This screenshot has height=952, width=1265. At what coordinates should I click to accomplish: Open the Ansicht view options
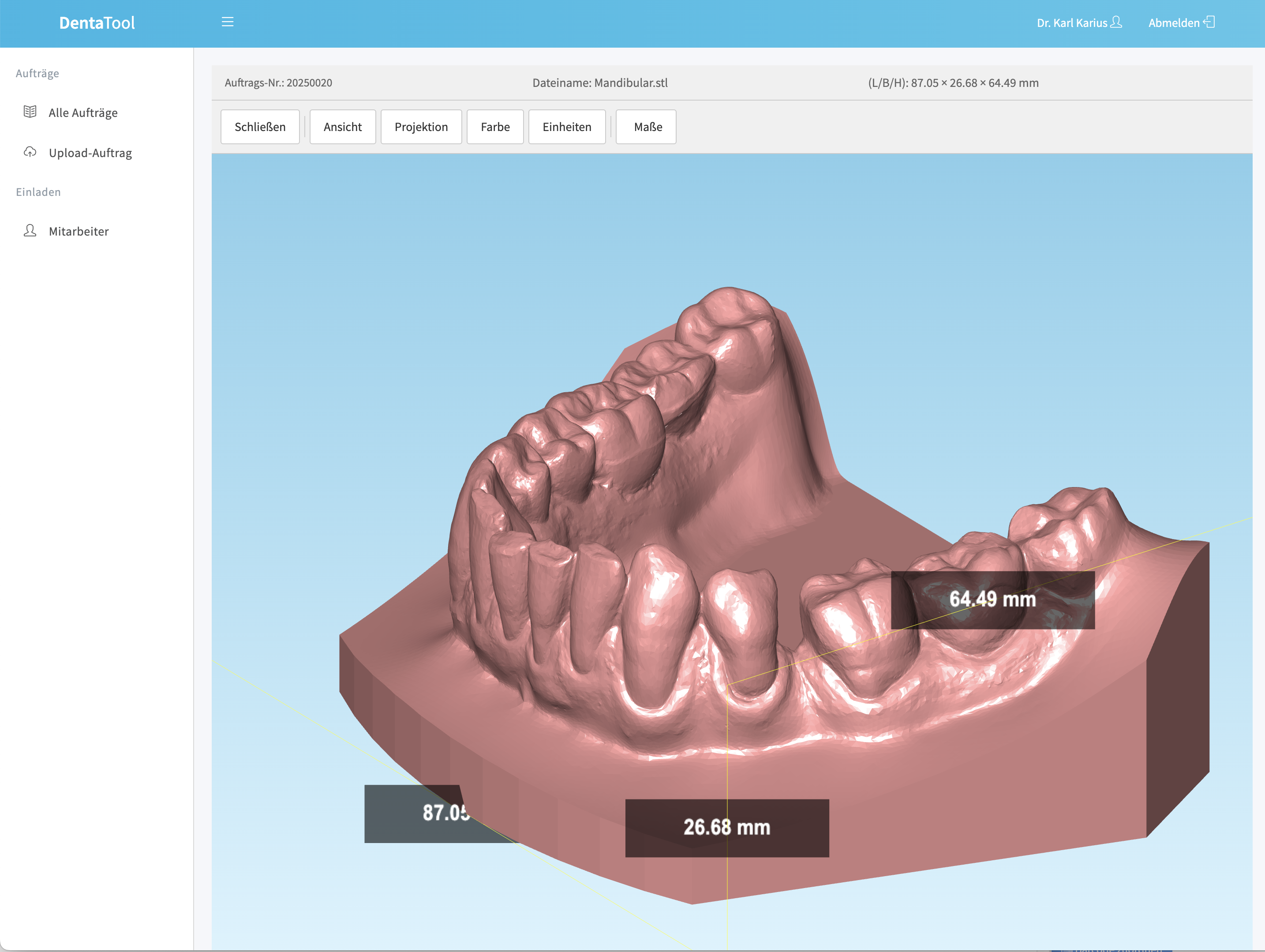click(343, 127)
